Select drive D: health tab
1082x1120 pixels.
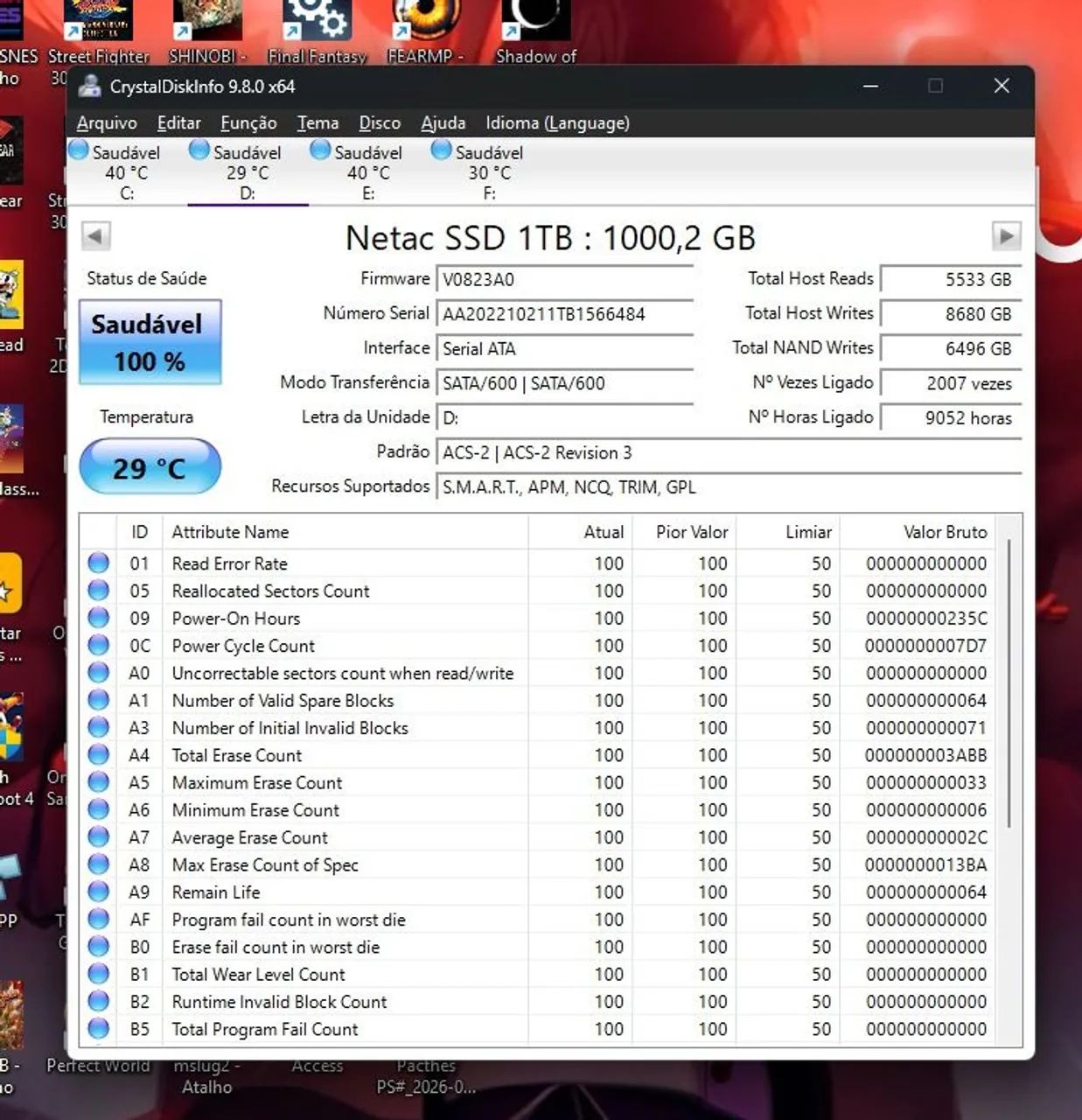tap(248, 171)
